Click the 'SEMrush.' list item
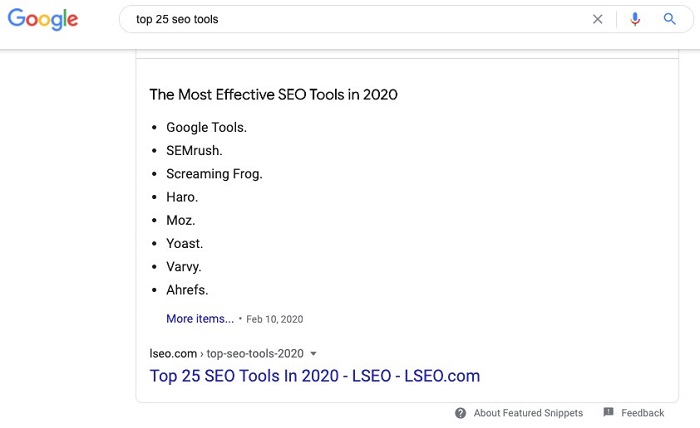This screenshot has width=700, height=428. pyautogui.click(x=194, y=151)
